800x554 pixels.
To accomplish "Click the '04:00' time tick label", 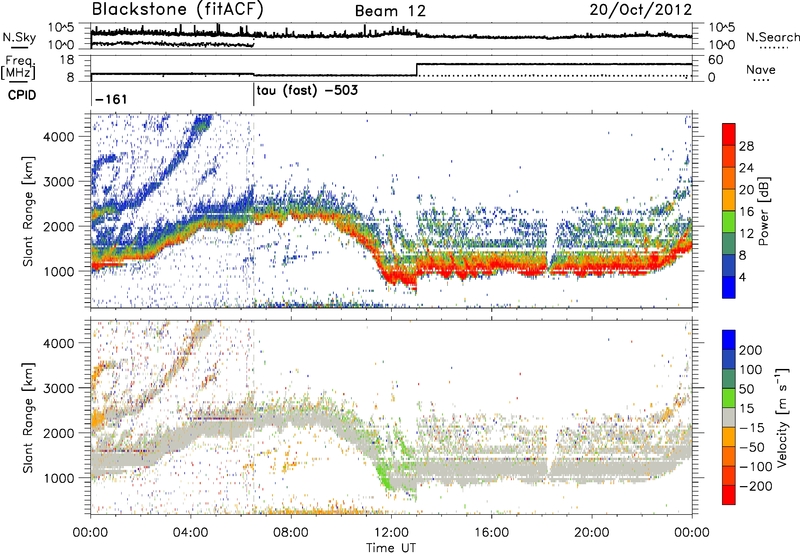I will (190, 533).
